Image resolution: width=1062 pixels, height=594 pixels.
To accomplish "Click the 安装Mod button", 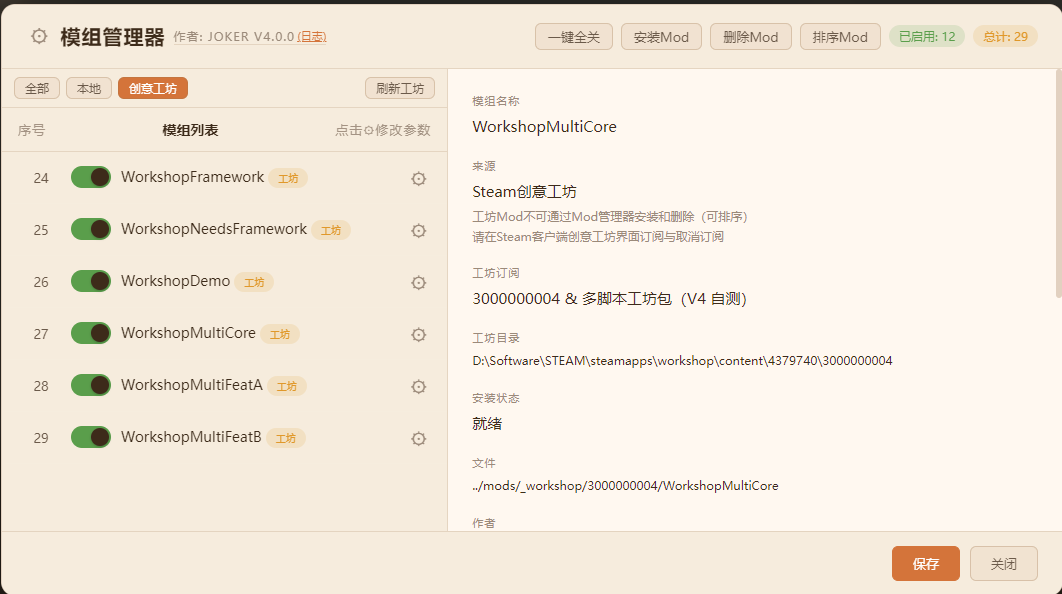I will click(661, 37).
